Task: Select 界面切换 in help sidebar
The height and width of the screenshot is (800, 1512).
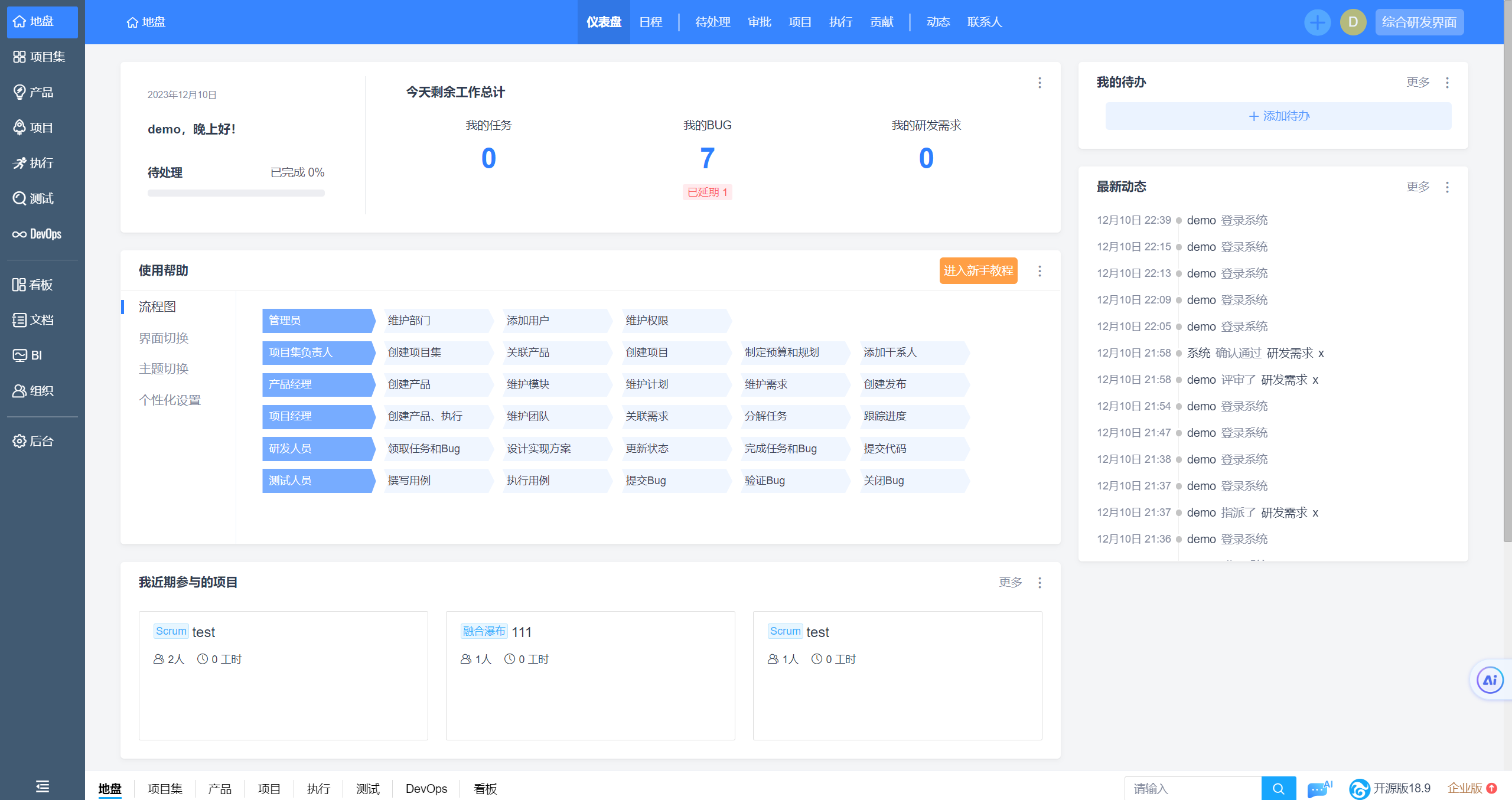Action: pyautogui.click(x=164, y=338)
